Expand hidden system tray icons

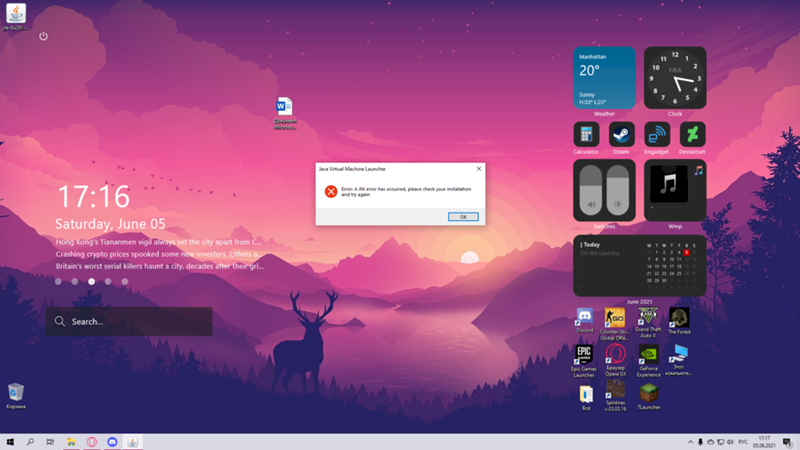688,441
